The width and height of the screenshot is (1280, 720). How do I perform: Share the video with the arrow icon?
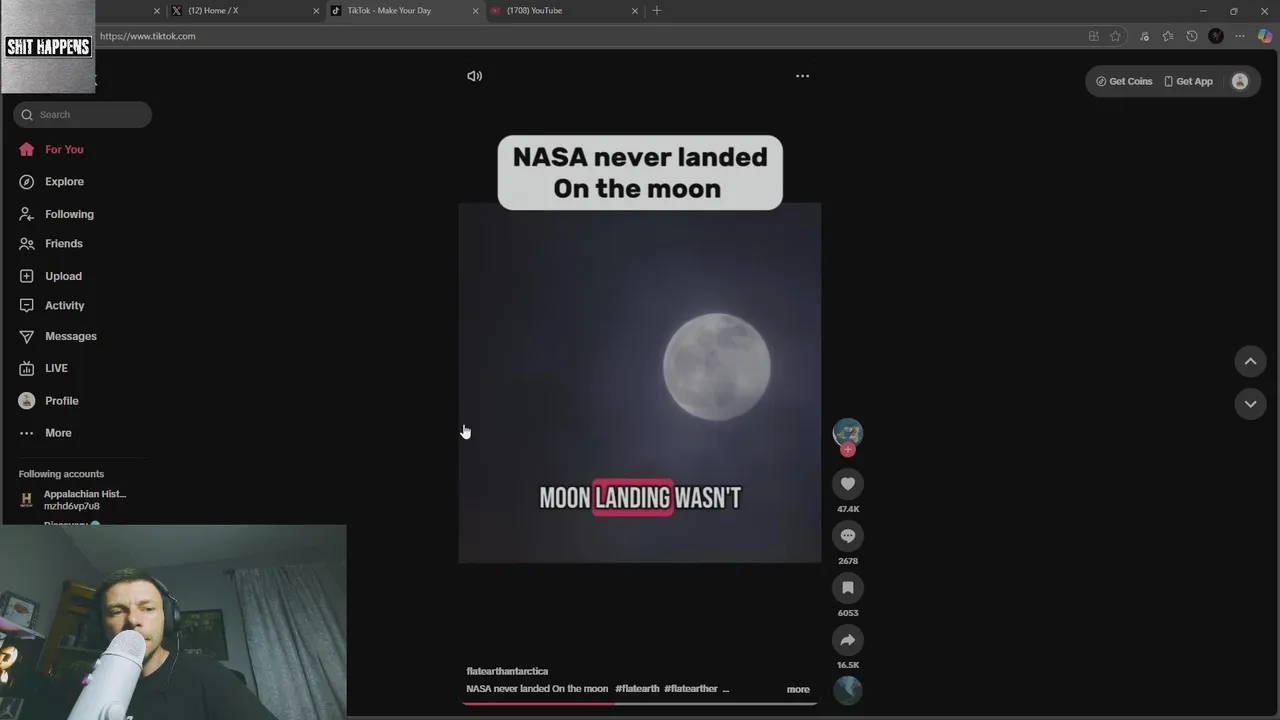pos(848,640)
